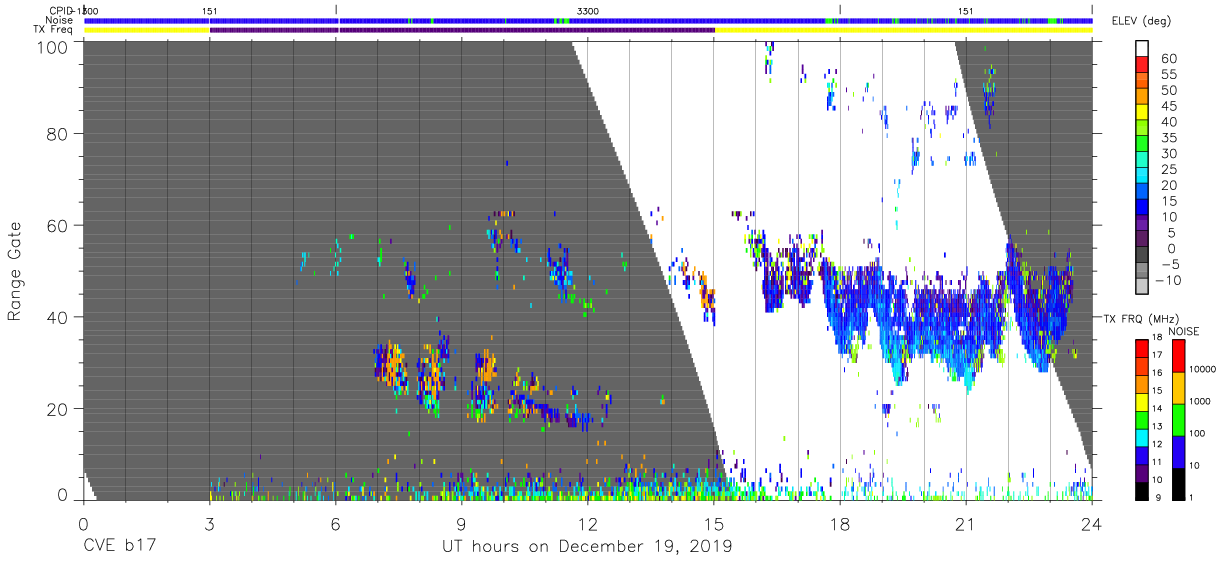The height and width of the screenshot is (567, 1228).
Task: Click the "100" y-axis tick label
Action: click(x=52, y=46)
